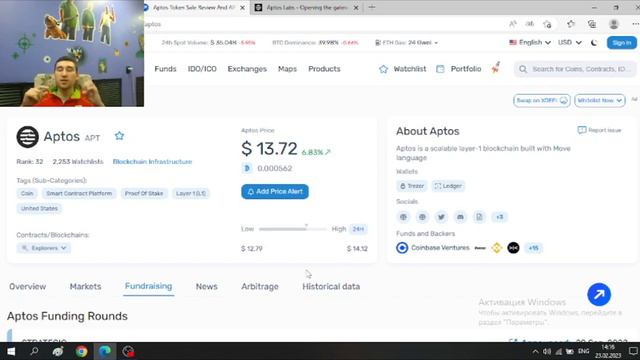Open Windows taskbar search
Viewport: 640px width, 360px height.
tap(34, 351)
